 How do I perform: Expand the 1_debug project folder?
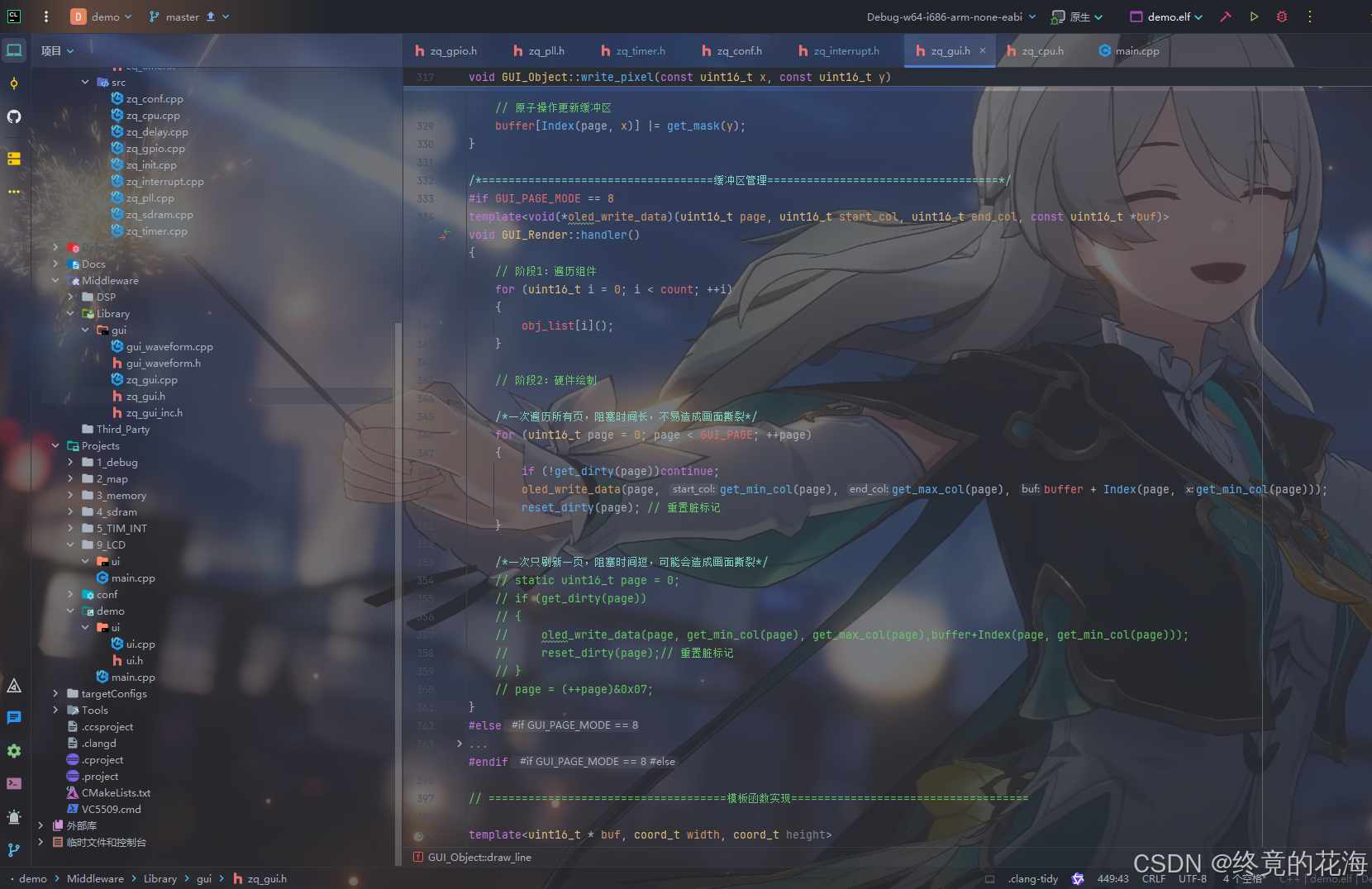[x=70, y=462]
